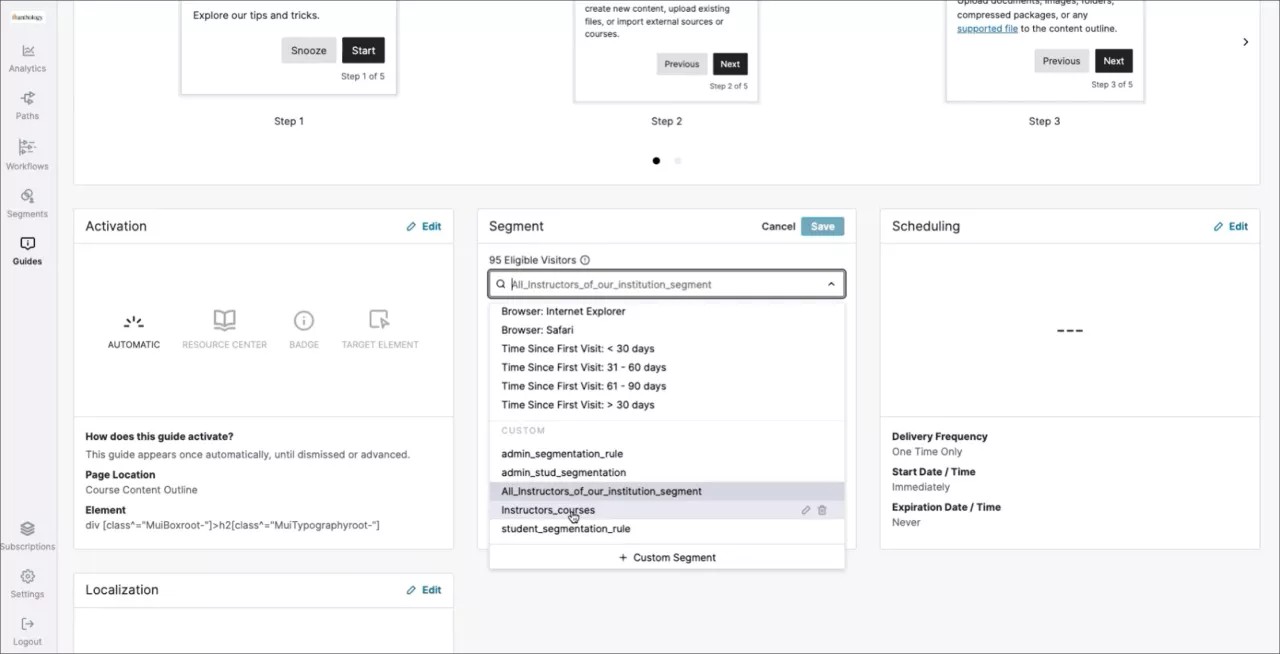The width and height of the screenshot is (1280, 654).
Task: Choose admin_segmentation_rule from the custom list
Action: [x=562, y=453]
